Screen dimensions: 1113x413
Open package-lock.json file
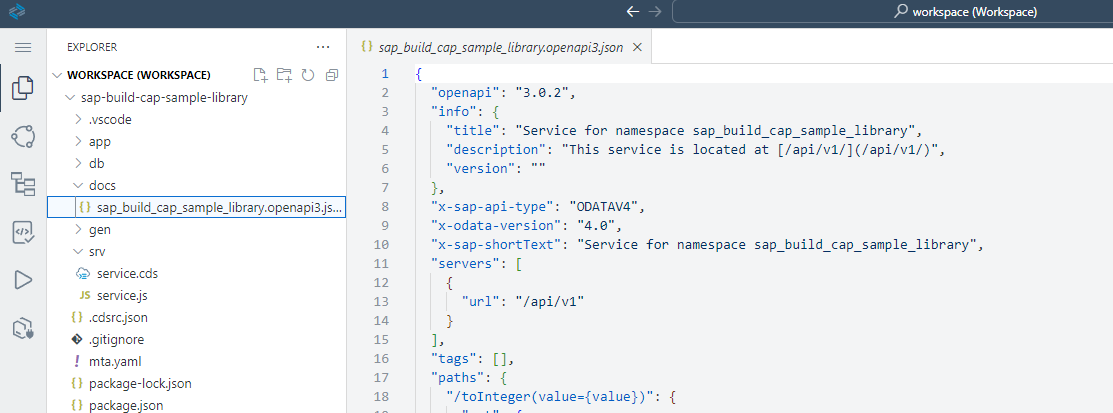pos(141,383)
